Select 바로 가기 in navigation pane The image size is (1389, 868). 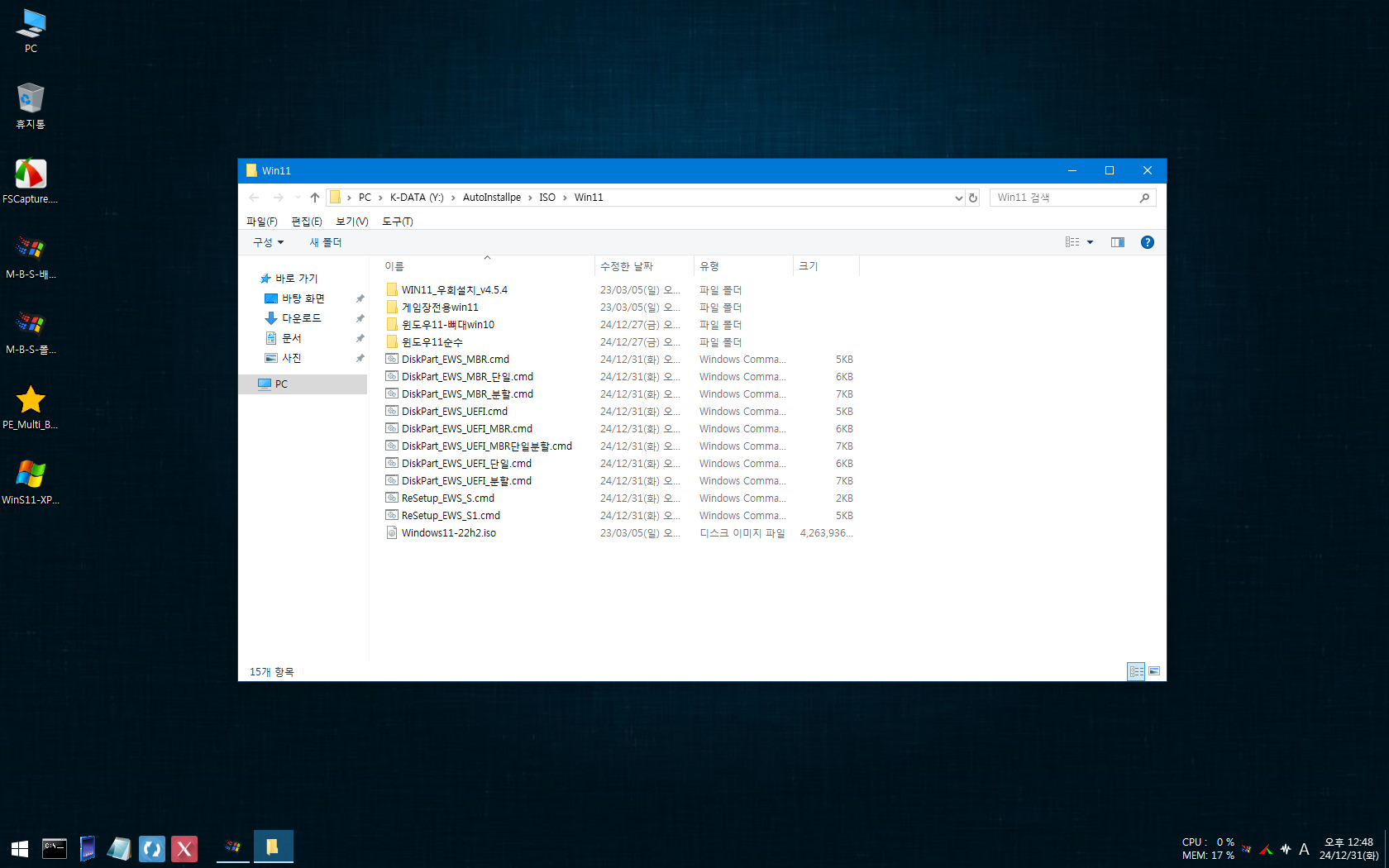(296, 279)
